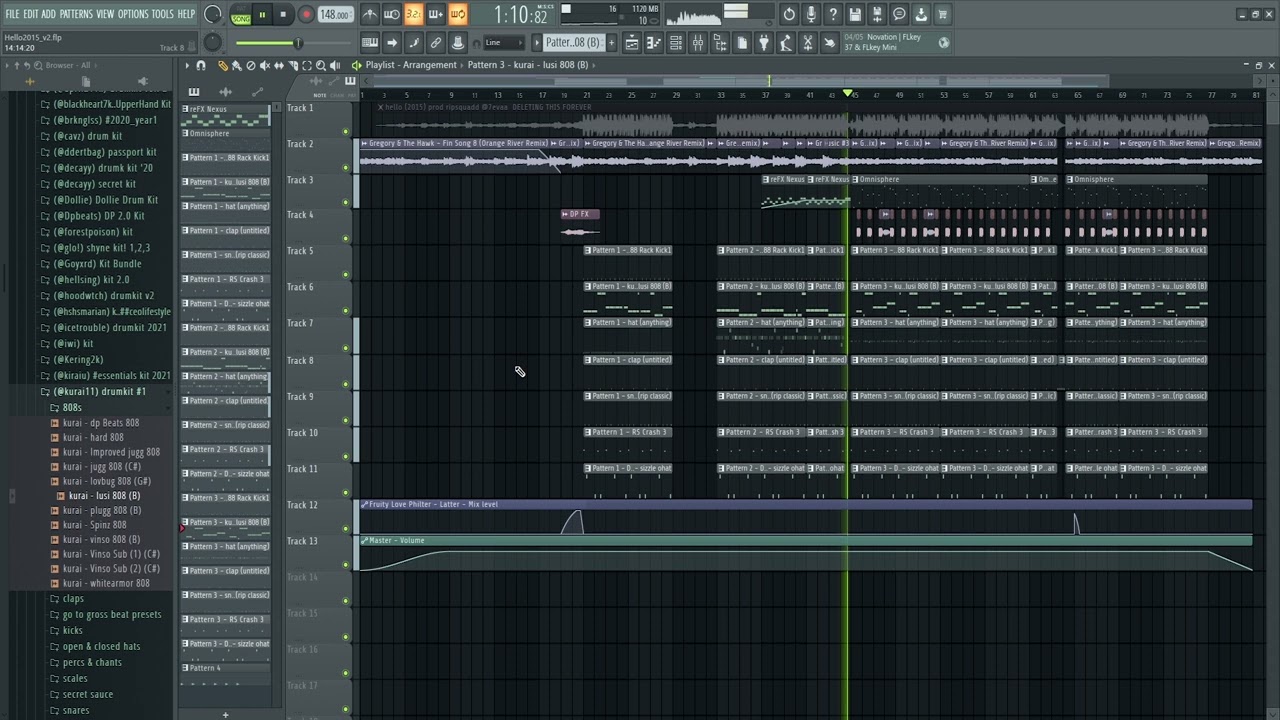This screenshot has height=720, width=1280.
Task: Toggle the metronome icon
Action: 370,14
